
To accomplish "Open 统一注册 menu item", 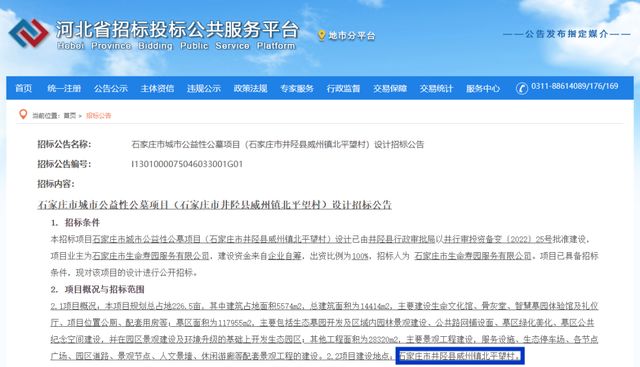I will tap(64, 88).
